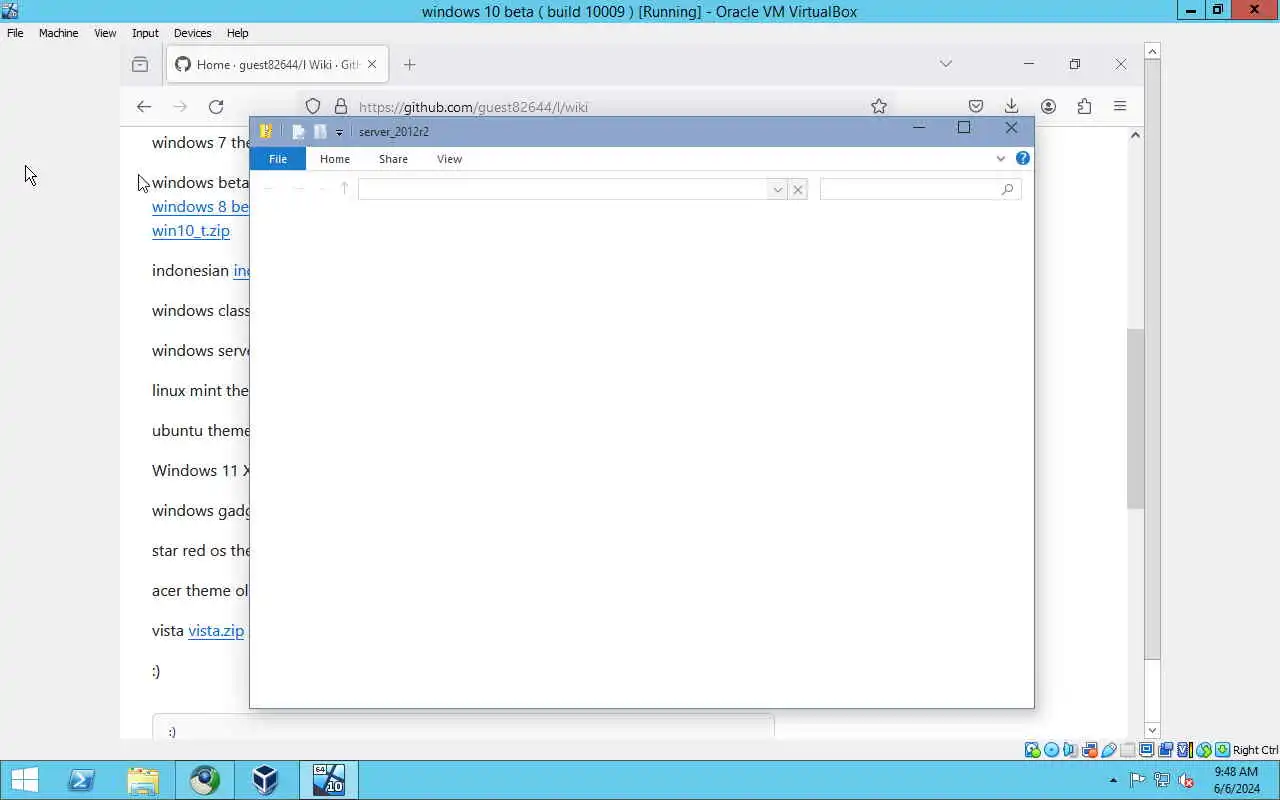
Task: Click the VirtualBox recording indicator
Action: click(x=1165, y=750)
